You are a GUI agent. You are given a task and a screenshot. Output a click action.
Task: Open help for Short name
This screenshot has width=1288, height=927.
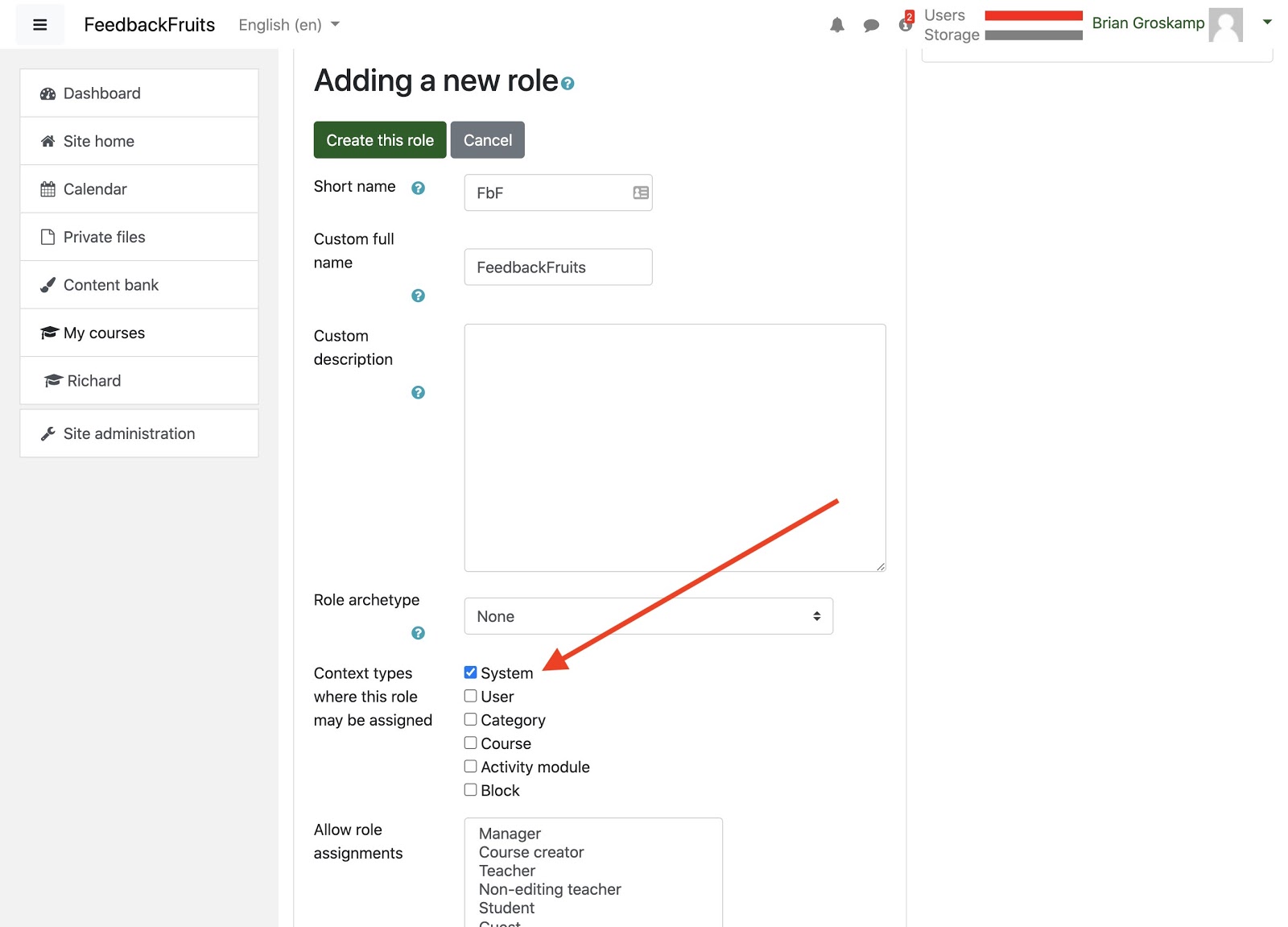418,188
